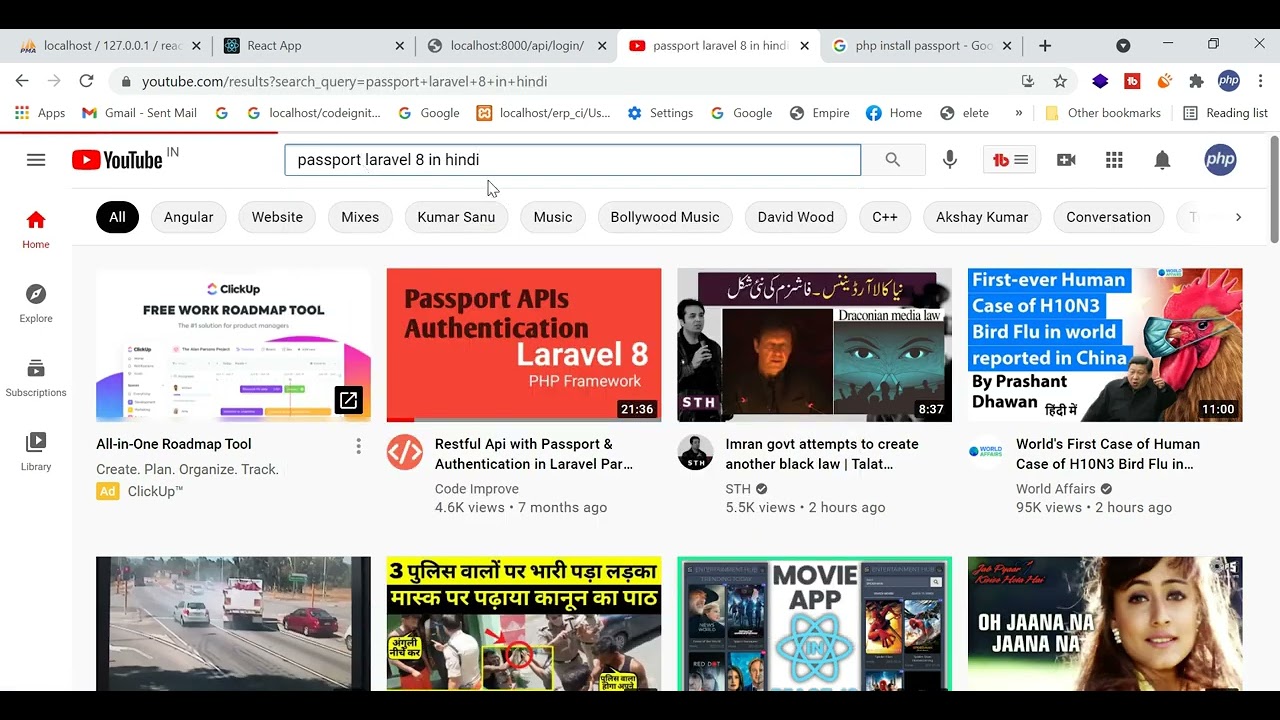Select the Akshay Kumar filter chip
The height and width of the screenshot is (720, 1280).
click(982, 217)
